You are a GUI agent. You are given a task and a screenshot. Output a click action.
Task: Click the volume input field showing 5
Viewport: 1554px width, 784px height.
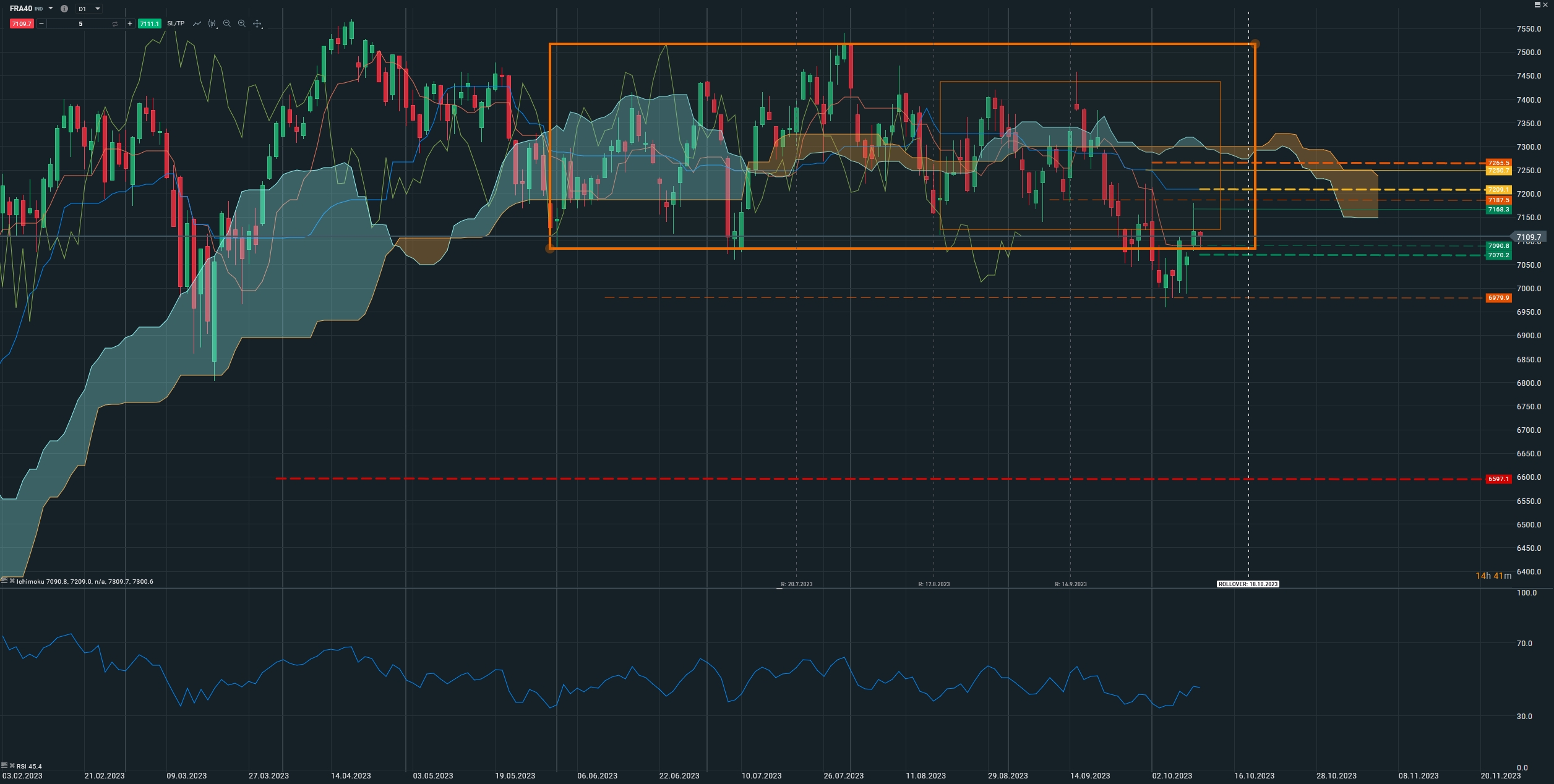[79, 23]
